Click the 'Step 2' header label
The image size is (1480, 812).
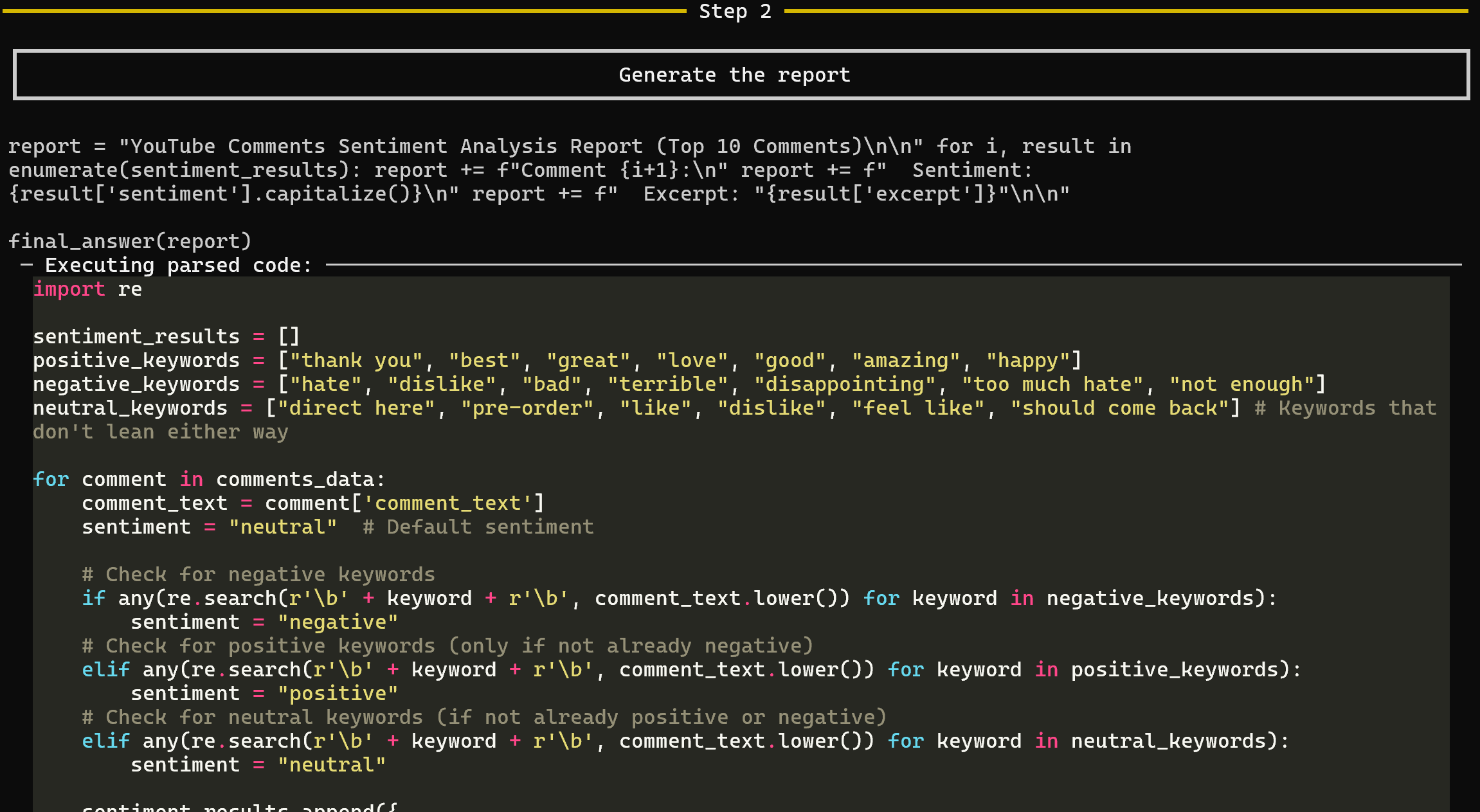pos(735,12)
